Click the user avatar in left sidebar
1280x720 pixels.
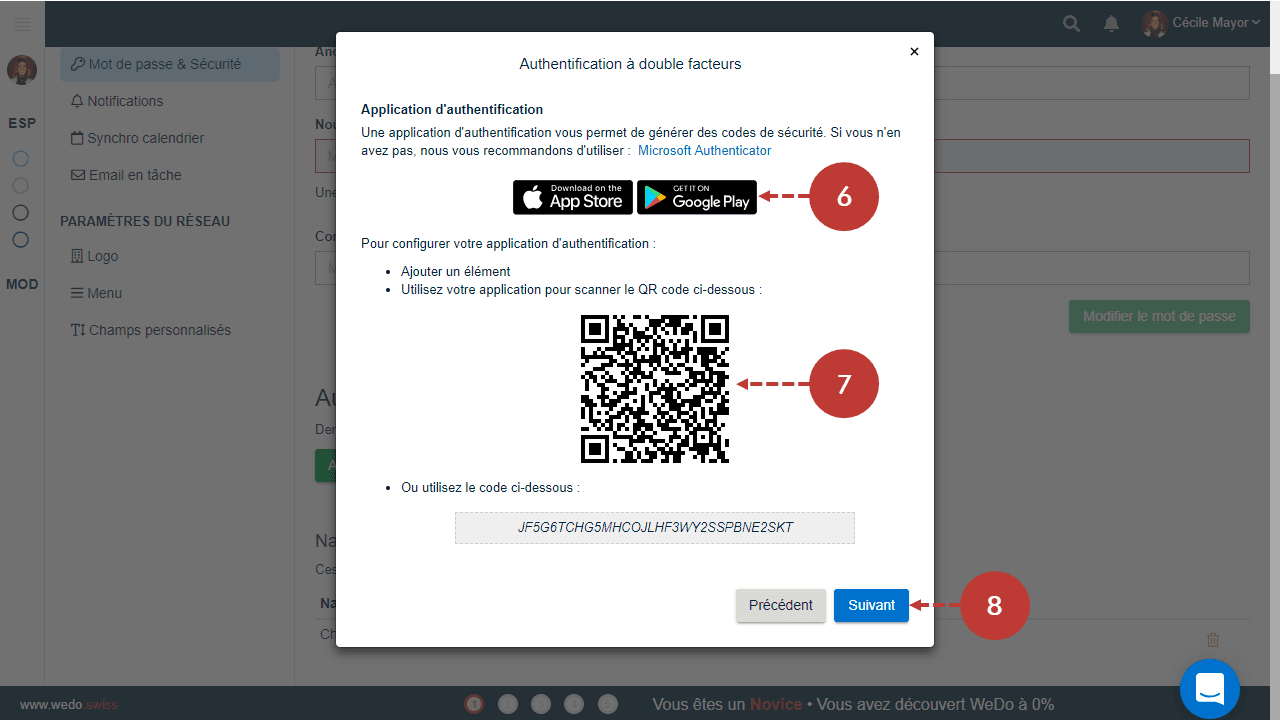coord(22,70)
